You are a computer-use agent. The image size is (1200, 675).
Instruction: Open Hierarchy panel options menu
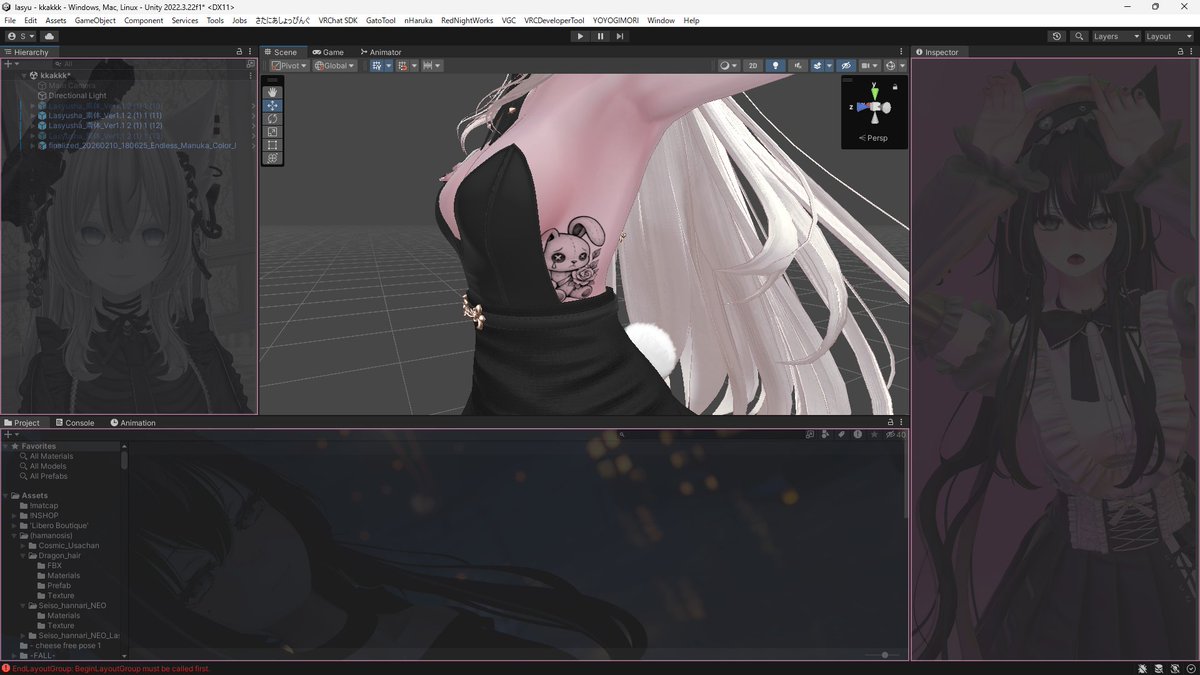pos(250,52)
